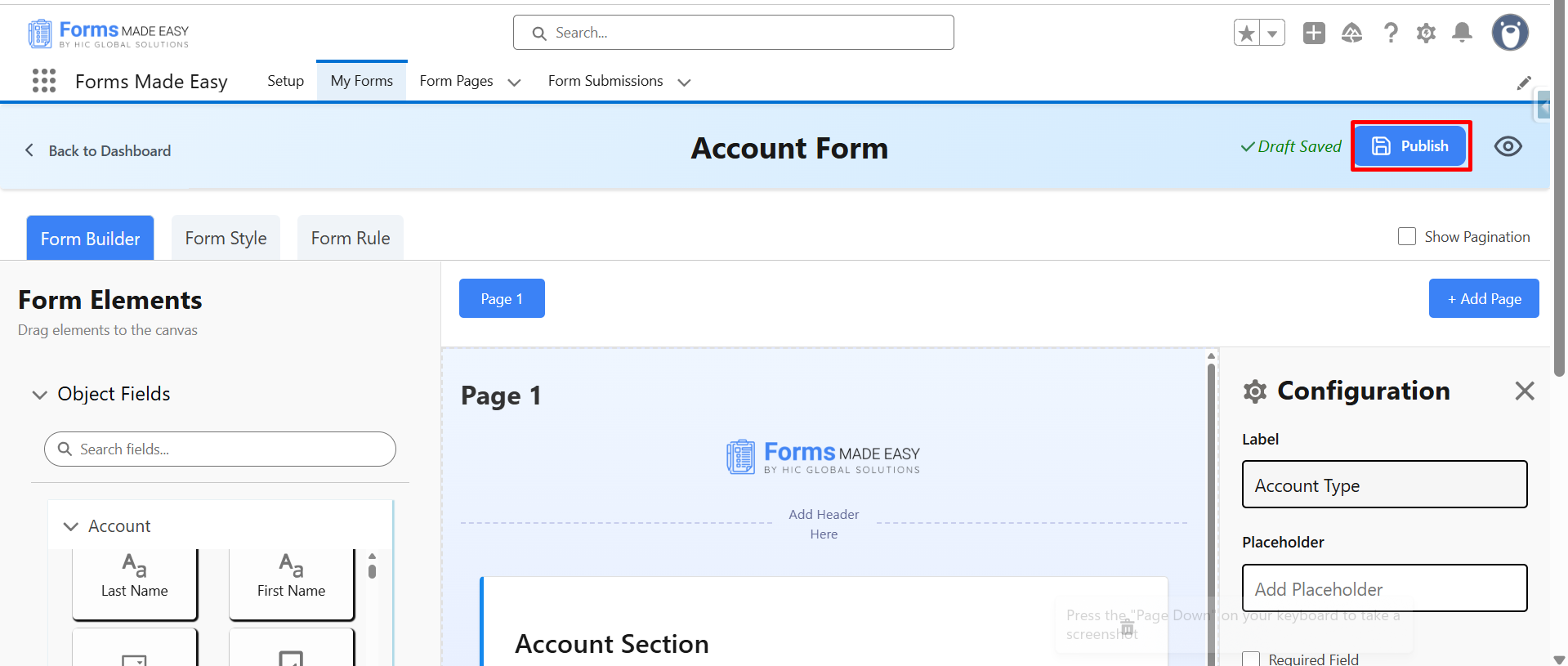Click the favorites star icon
The image size is (1568, 666).
(x=1247, y=33)
